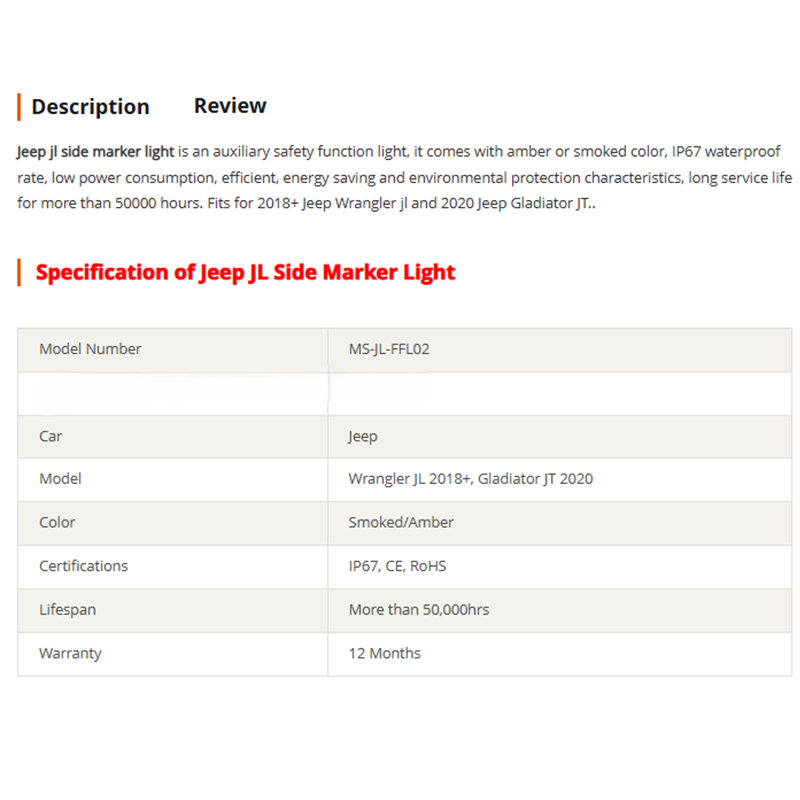This screenshot has width=800, height=800.
Task: Click the 'Model Number' label cell
Action: 90,349
